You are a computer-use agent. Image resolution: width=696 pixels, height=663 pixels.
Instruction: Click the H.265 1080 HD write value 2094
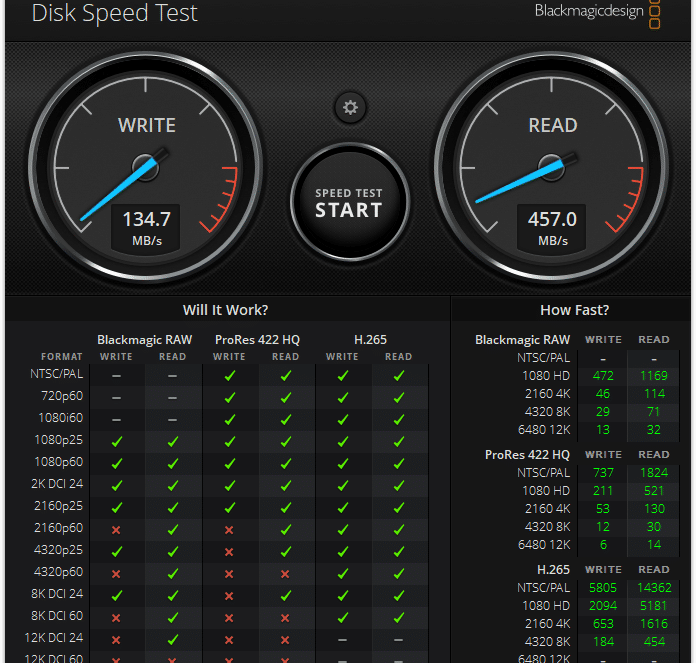[603, 606]
